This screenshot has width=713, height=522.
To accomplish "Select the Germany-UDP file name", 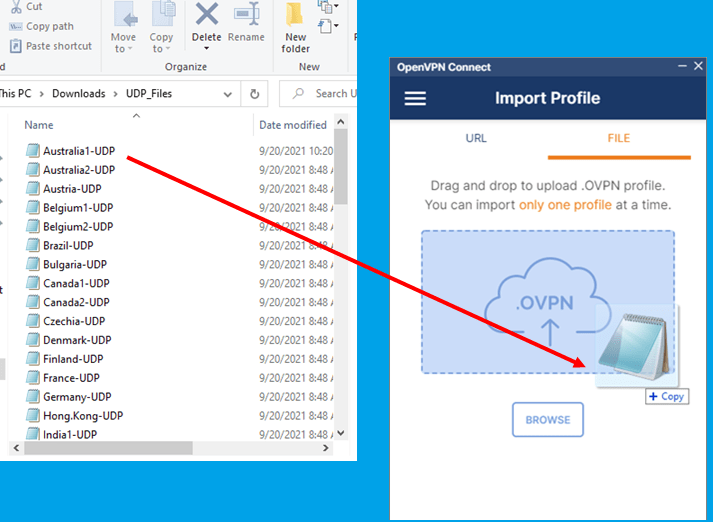I will coord(77,397).
